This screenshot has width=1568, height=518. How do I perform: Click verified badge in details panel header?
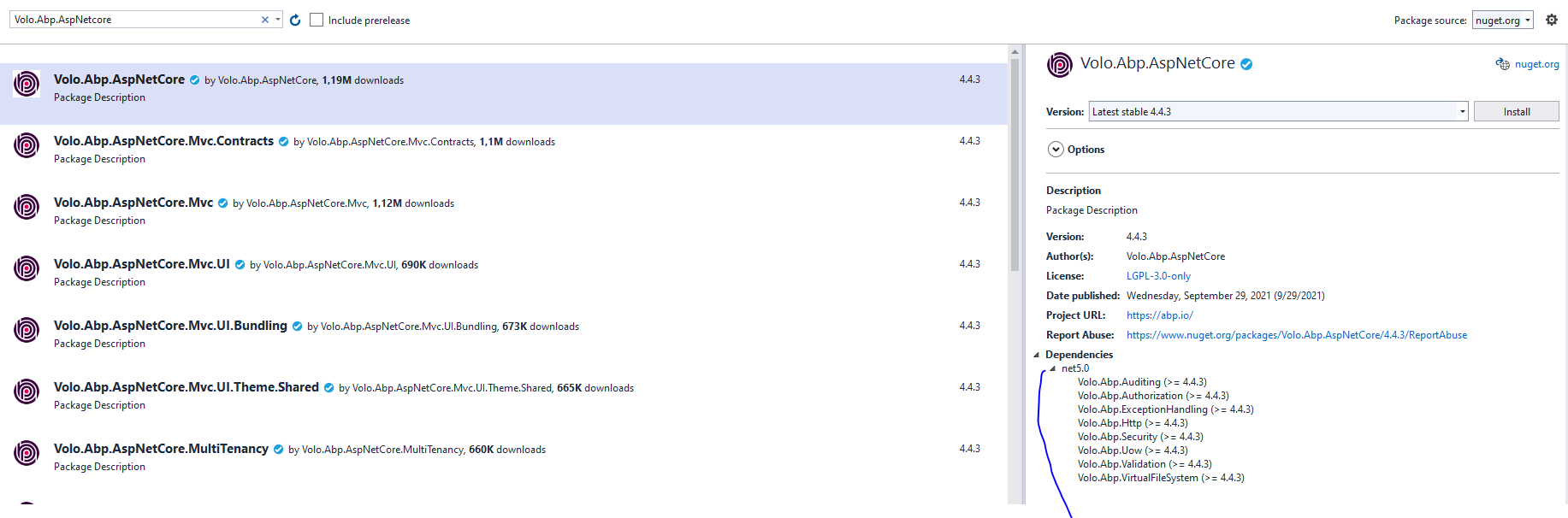tap(1246, 64)
